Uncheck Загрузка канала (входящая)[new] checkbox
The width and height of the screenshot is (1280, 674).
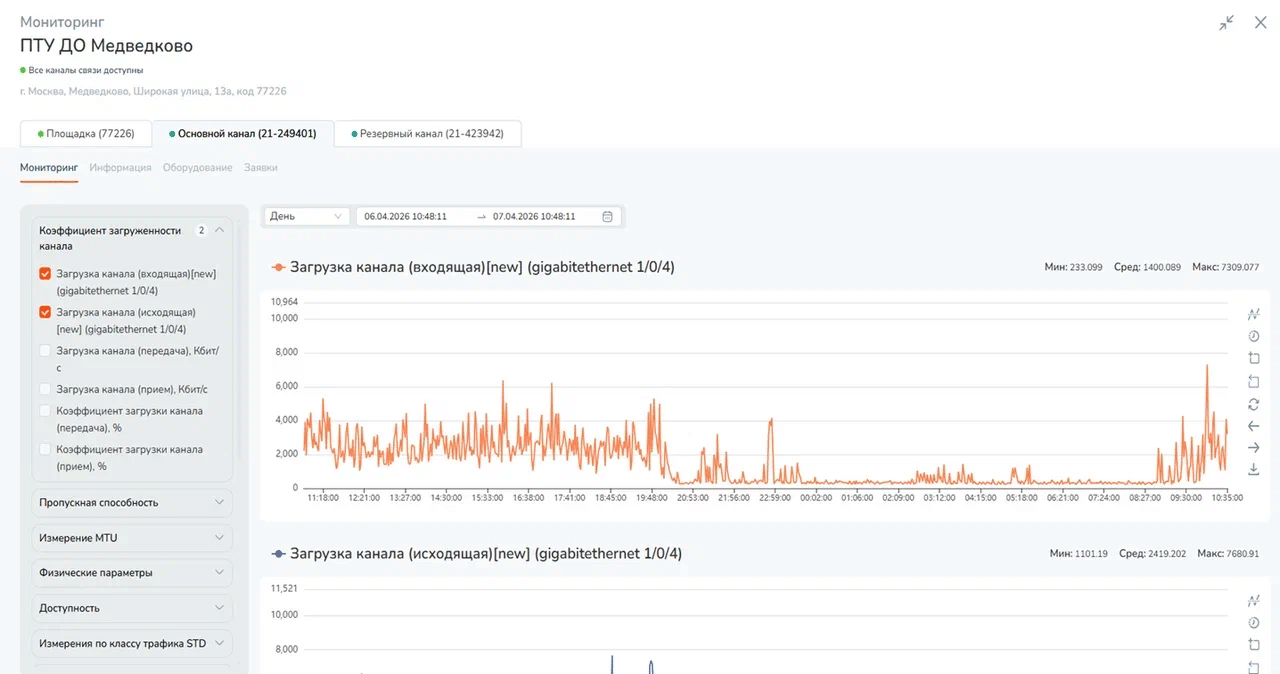pos(45,273)
